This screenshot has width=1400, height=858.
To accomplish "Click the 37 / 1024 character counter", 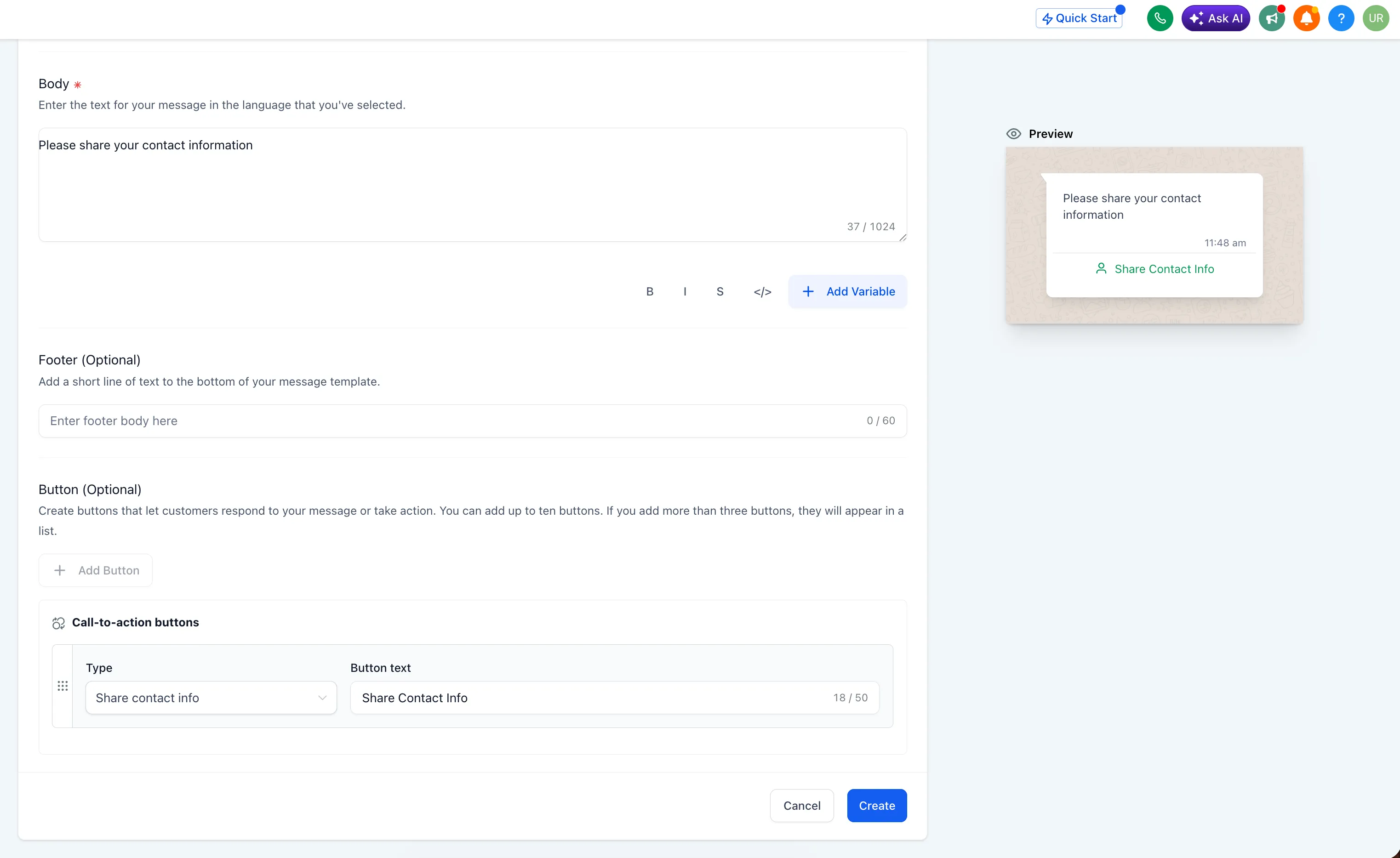I will click(870, 227).
